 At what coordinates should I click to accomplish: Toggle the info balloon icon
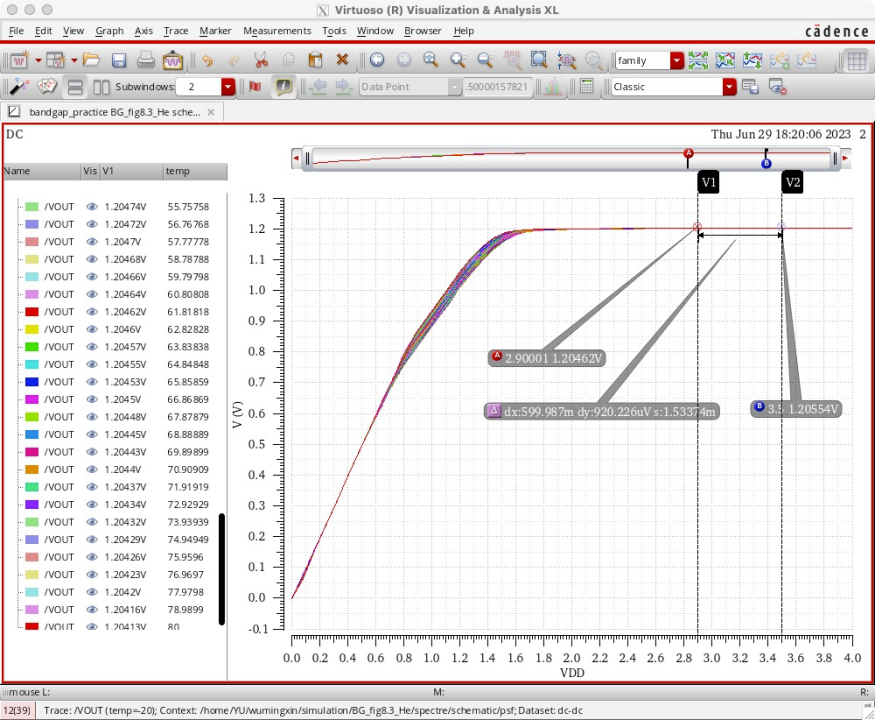coord(283,87)
